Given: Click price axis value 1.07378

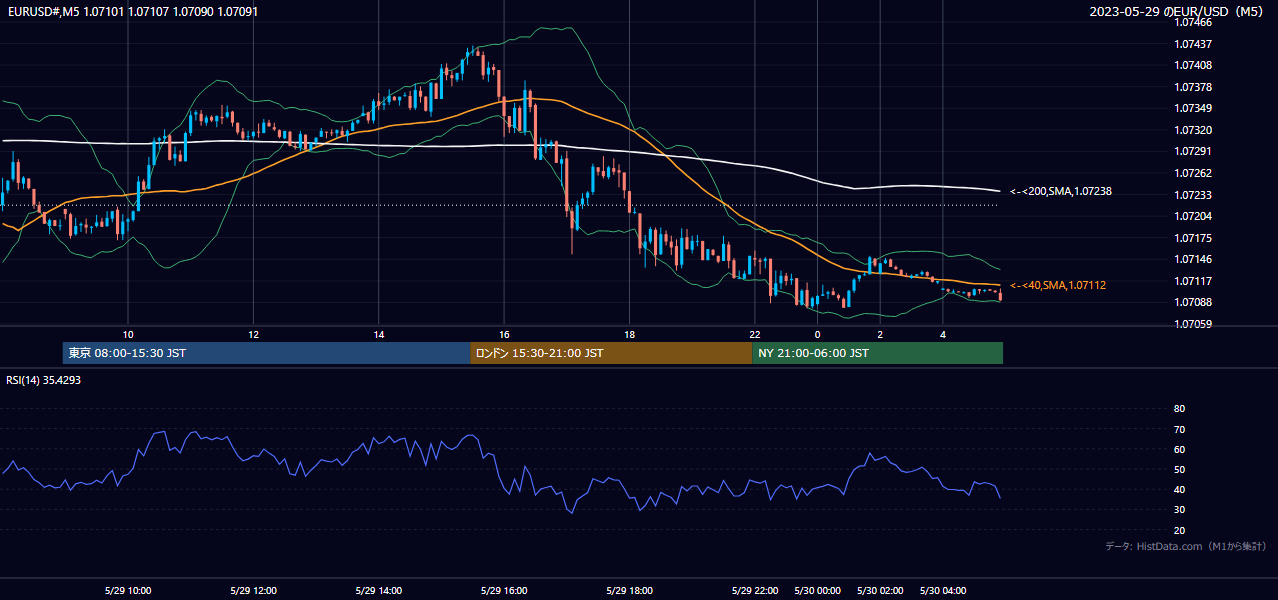Looking at the screenshot, I should [1193, 87].
